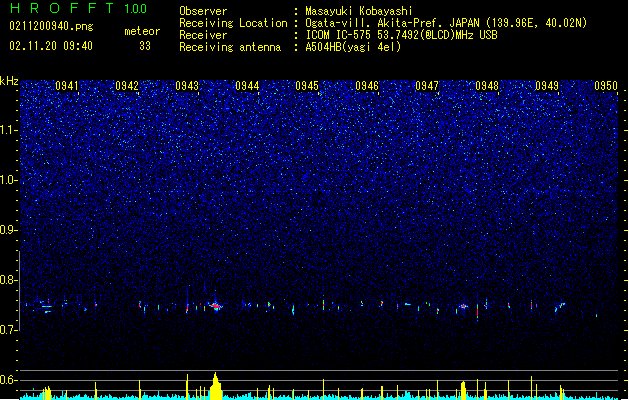Image resolution: width=629 pixels, height=400 pixels.
Task: Click the 0944 time marker
Action: click(247, 86)
